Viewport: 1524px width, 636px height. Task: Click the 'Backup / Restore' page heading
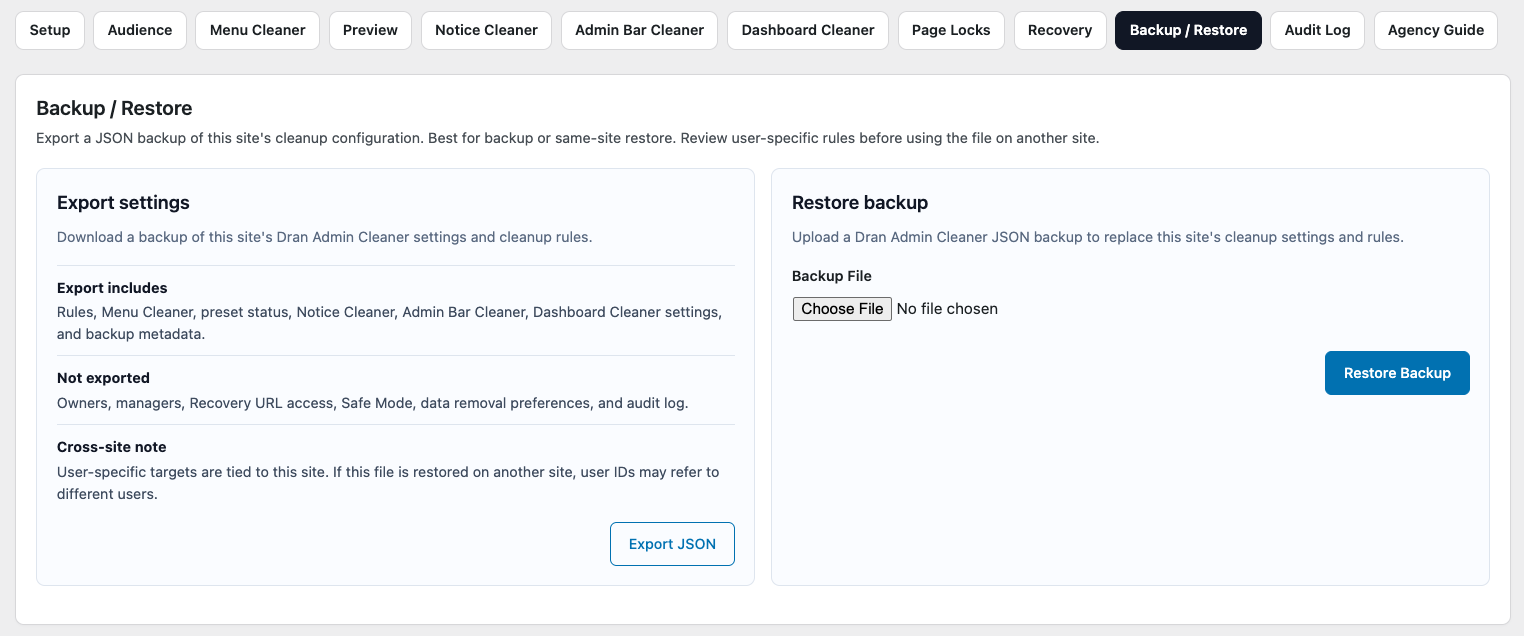[114, 108]
